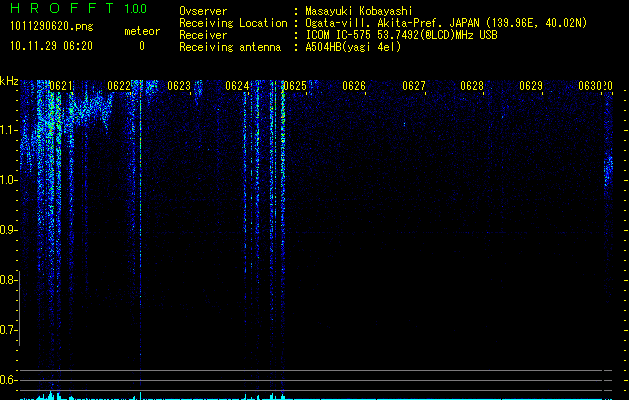The height and width of the screenshot is (400, 629).
Task: Click the 0625 time marker
Action: coord(295,86)
